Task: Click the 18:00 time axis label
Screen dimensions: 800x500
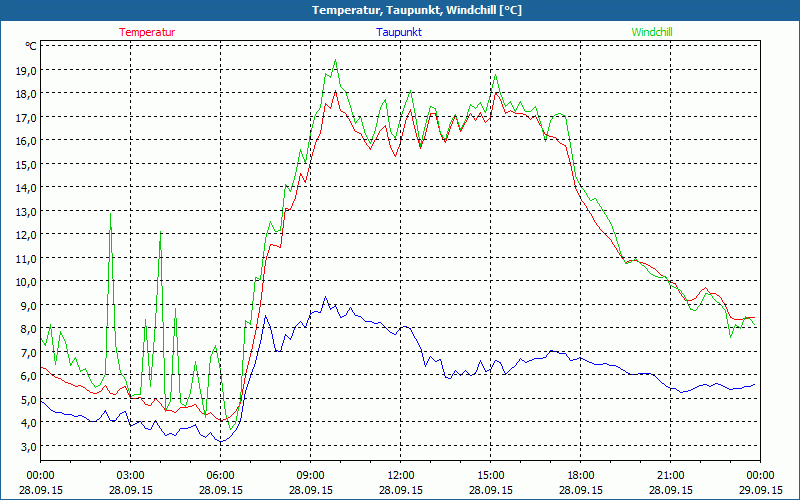Action: (581, 476)
